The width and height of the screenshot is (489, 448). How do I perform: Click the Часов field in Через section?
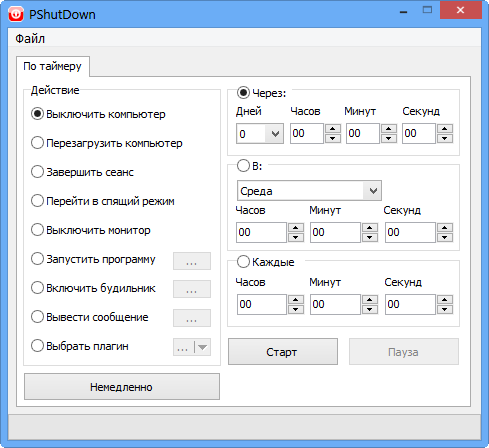(x=307, y=133)
